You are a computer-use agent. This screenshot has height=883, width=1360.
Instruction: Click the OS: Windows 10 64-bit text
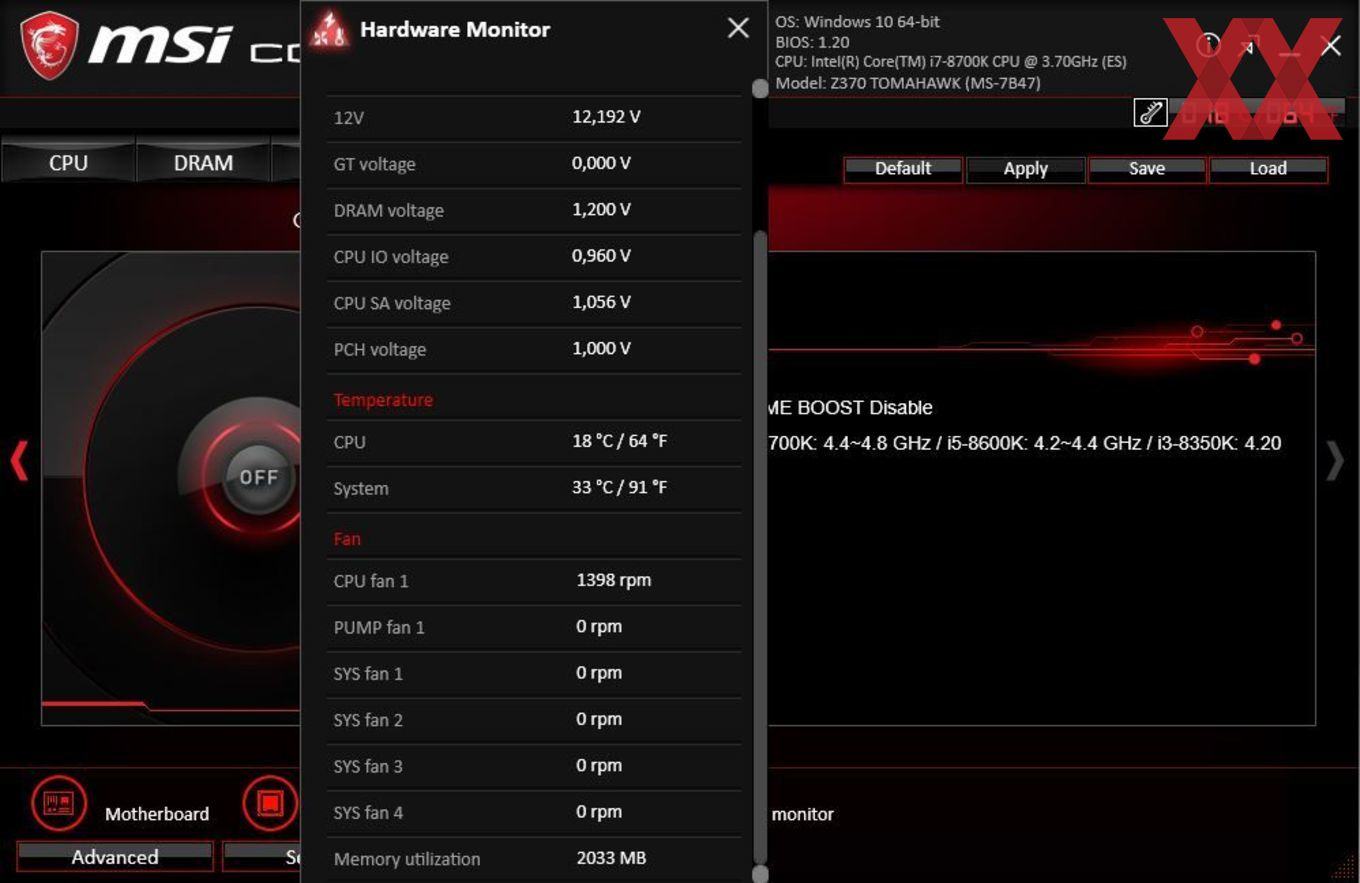[858, 21]
